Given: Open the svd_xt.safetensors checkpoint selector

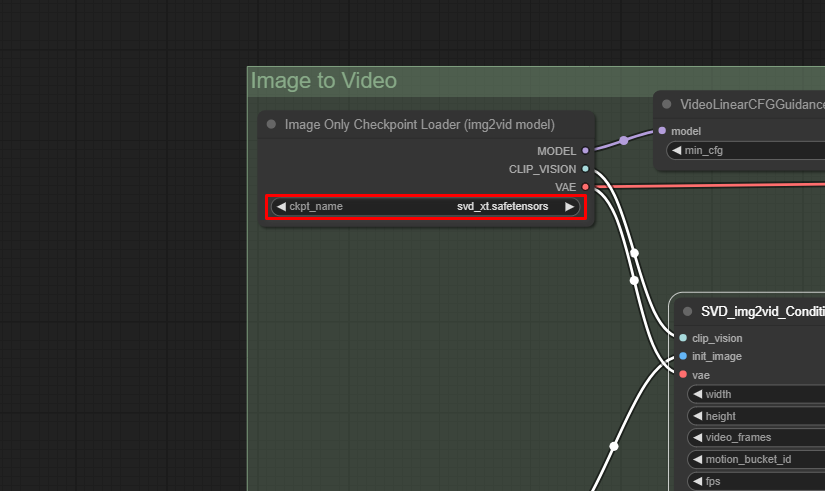Looking at the screenshot, I should tap(426, 207).
